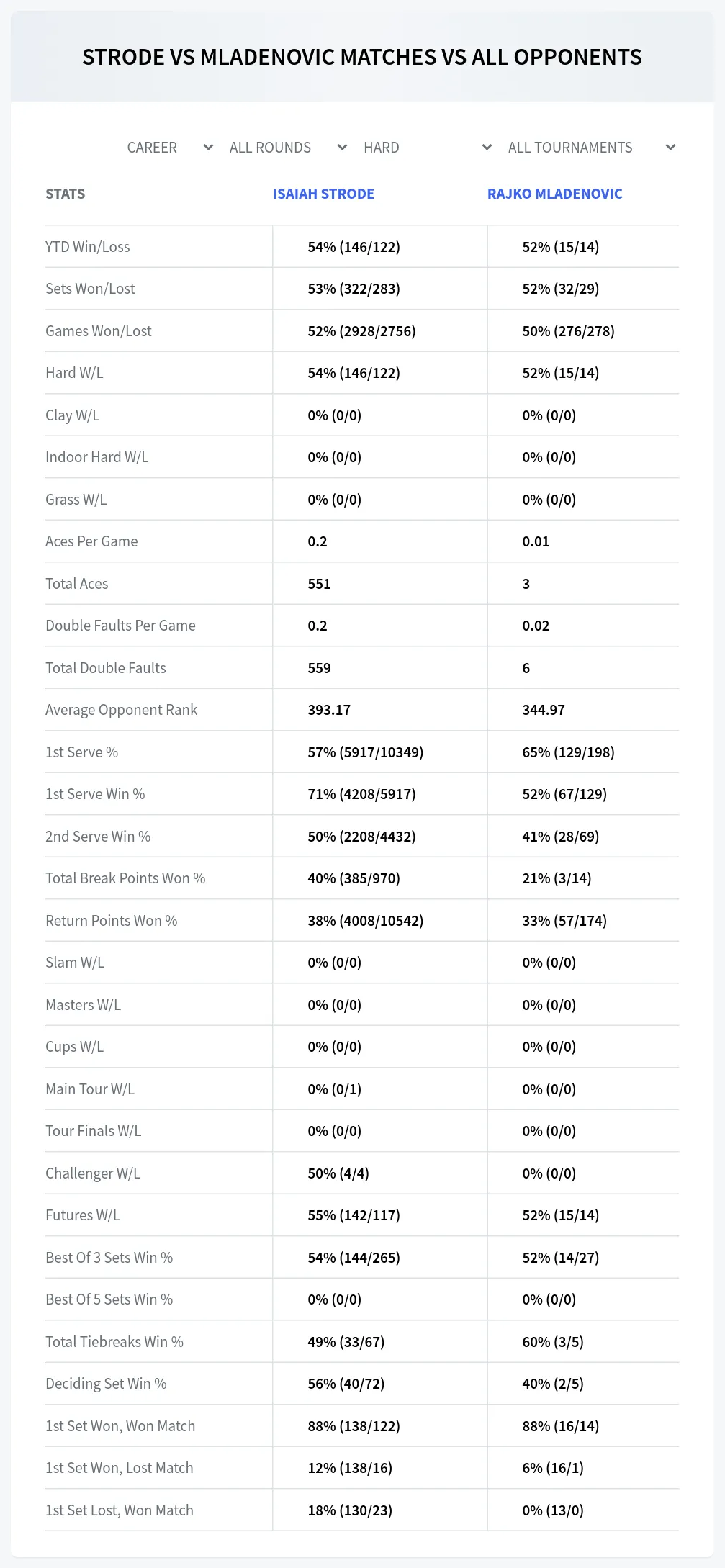Click the chevron beside ALL TOURNAMENTS
This screenshot has width=725, height=1568.
pyautogui.click(x=670, y=148)
